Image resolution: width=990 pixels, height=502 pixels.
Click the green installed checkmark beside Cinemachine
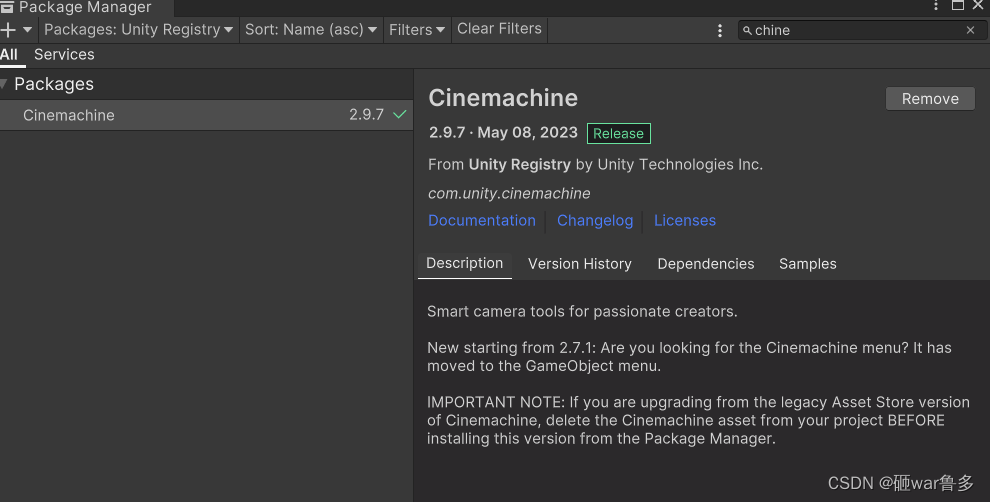(400, 115)
